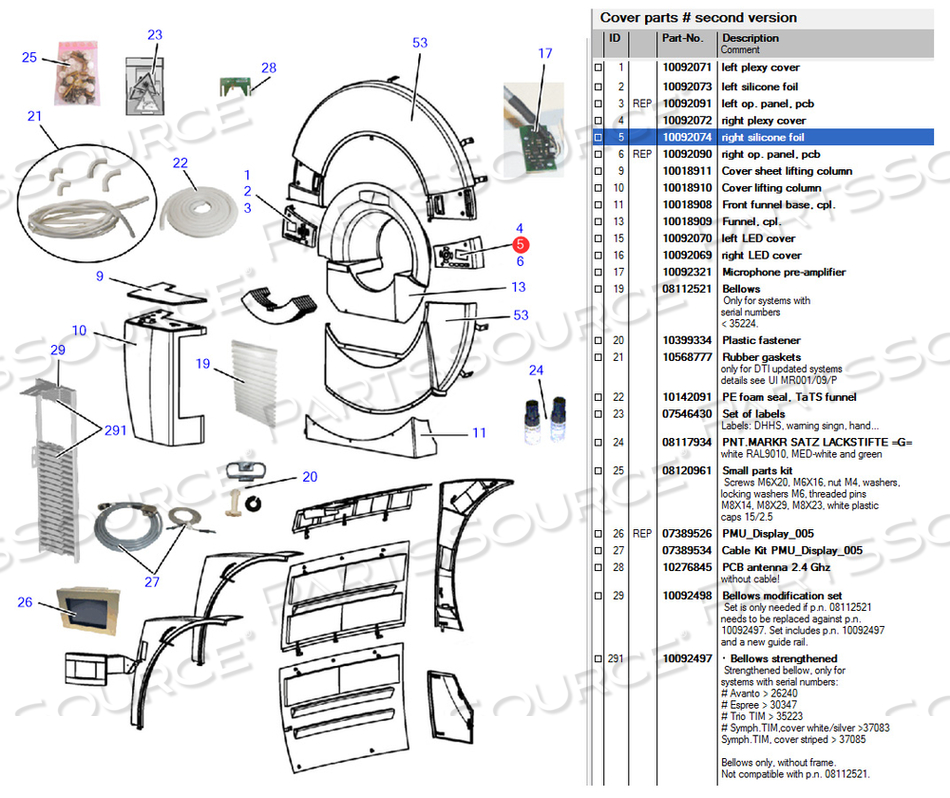
Task: Click the small parts kit bag image 25
Action: pos(78,74)
